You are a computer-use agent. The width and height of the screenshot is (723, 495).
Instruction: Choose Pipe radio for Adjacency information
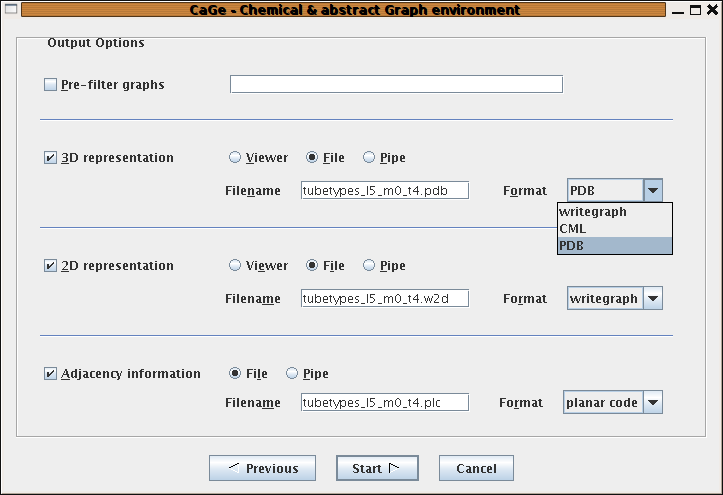click(x=292, y=373)
